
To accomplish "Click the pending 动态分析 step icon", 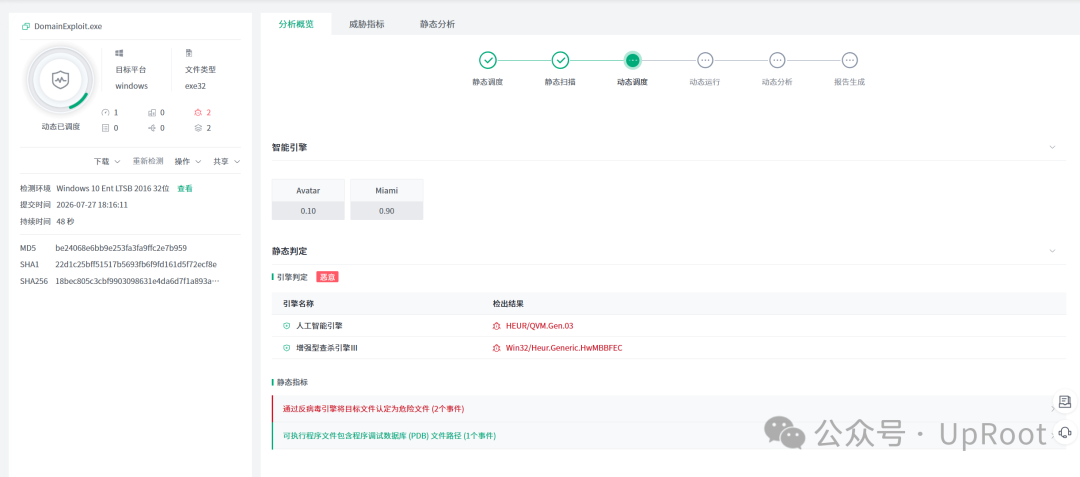I will (777, 61).
